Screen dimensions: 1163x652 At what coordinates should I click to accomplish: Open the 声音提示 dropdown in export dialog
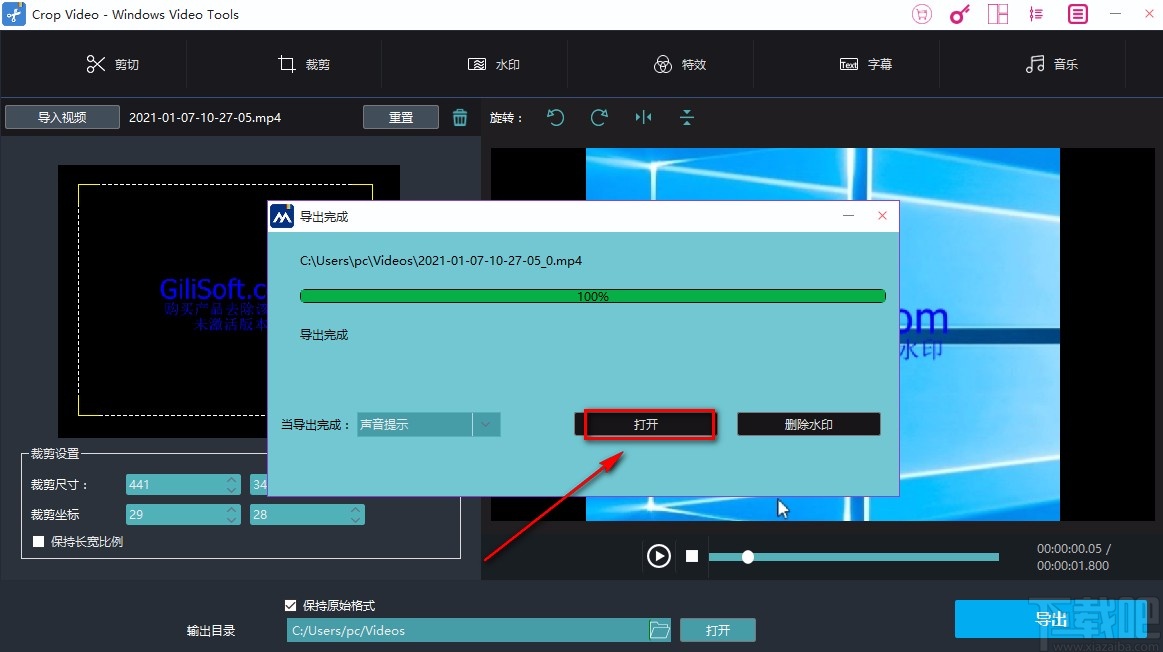click(486, 424)
